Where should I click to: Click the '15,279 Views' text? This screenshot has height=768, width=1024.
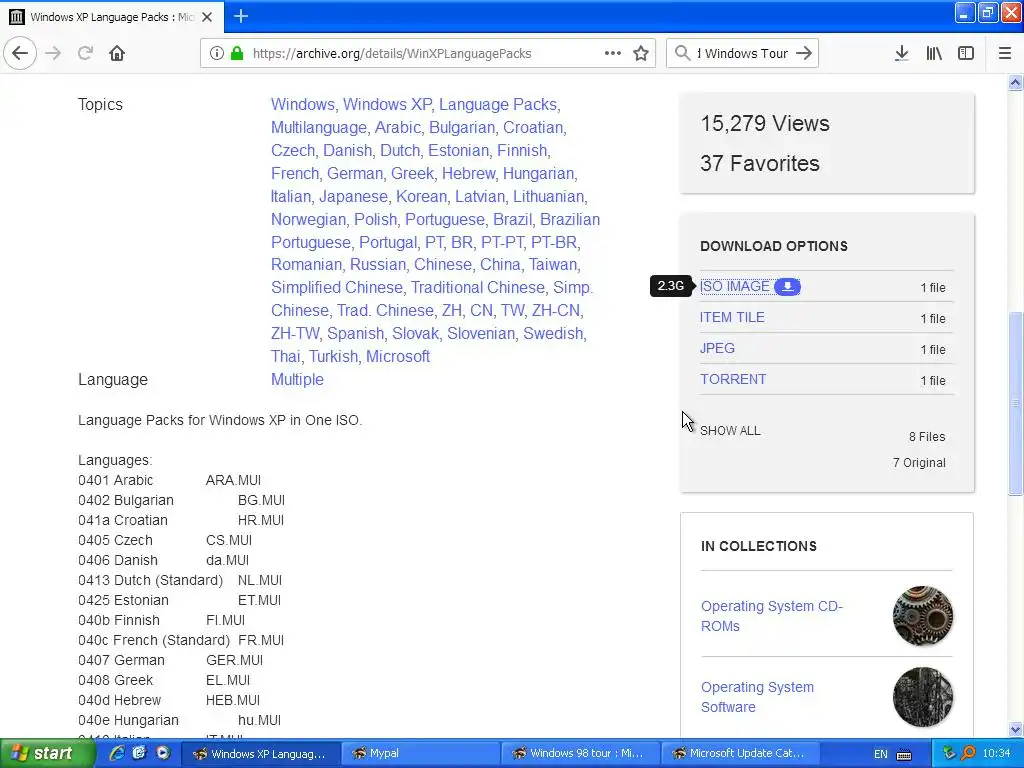pos(765,123)
